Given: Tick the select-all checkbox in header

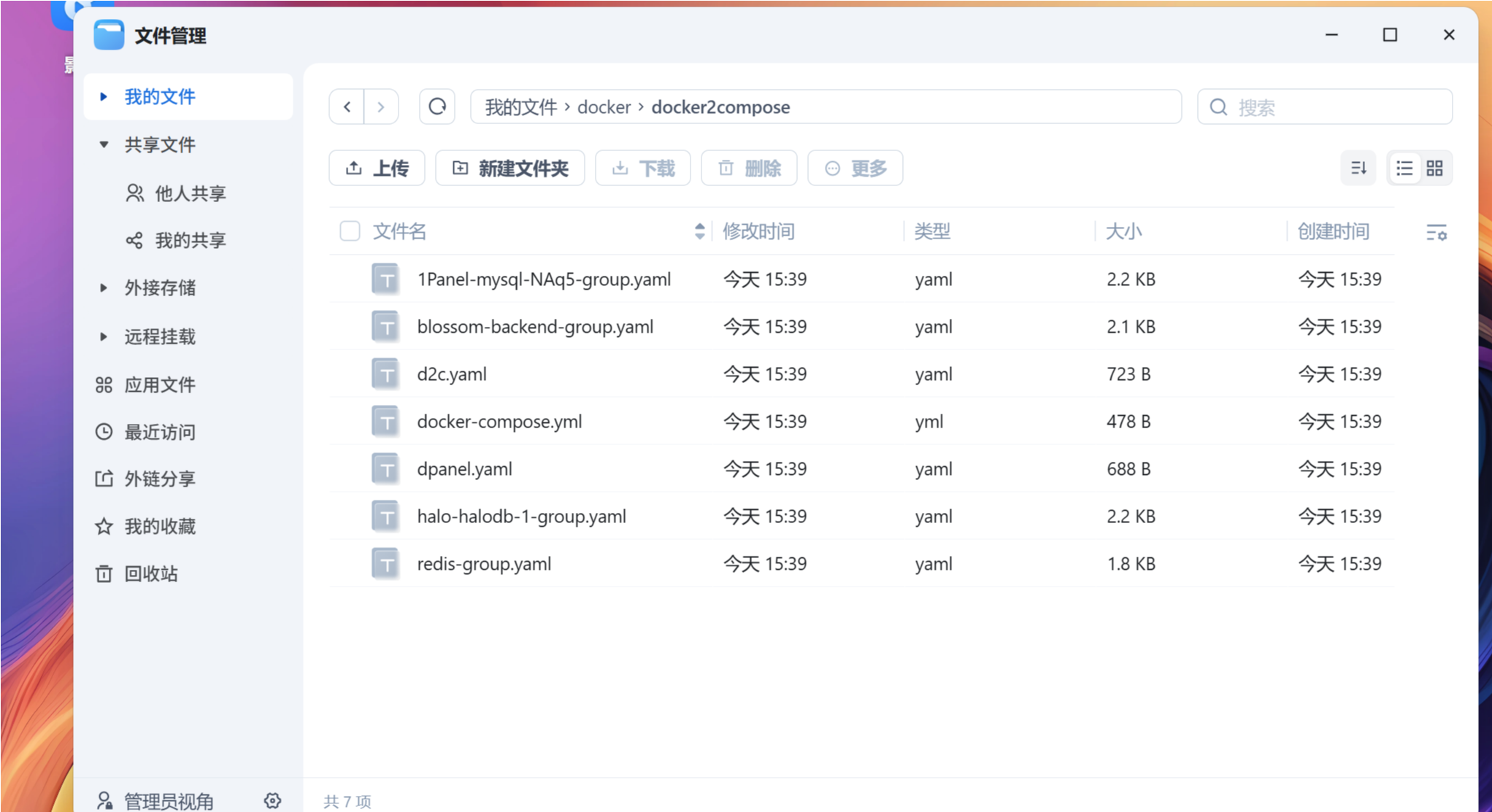Looking at the screenshot, I should (350, 231).
